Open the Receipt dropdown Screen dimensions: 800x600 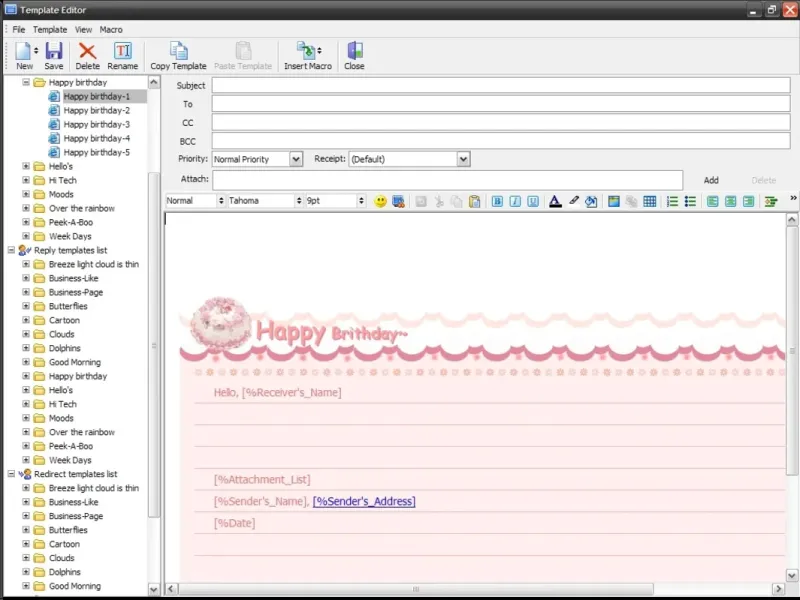pyautogui.click(x=463, y=159)
